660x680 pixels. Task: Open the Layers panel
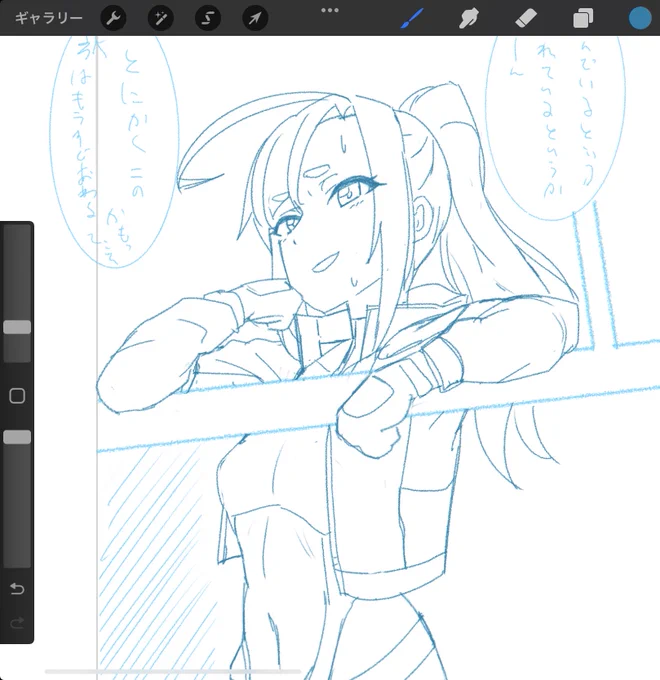[583, 19]
